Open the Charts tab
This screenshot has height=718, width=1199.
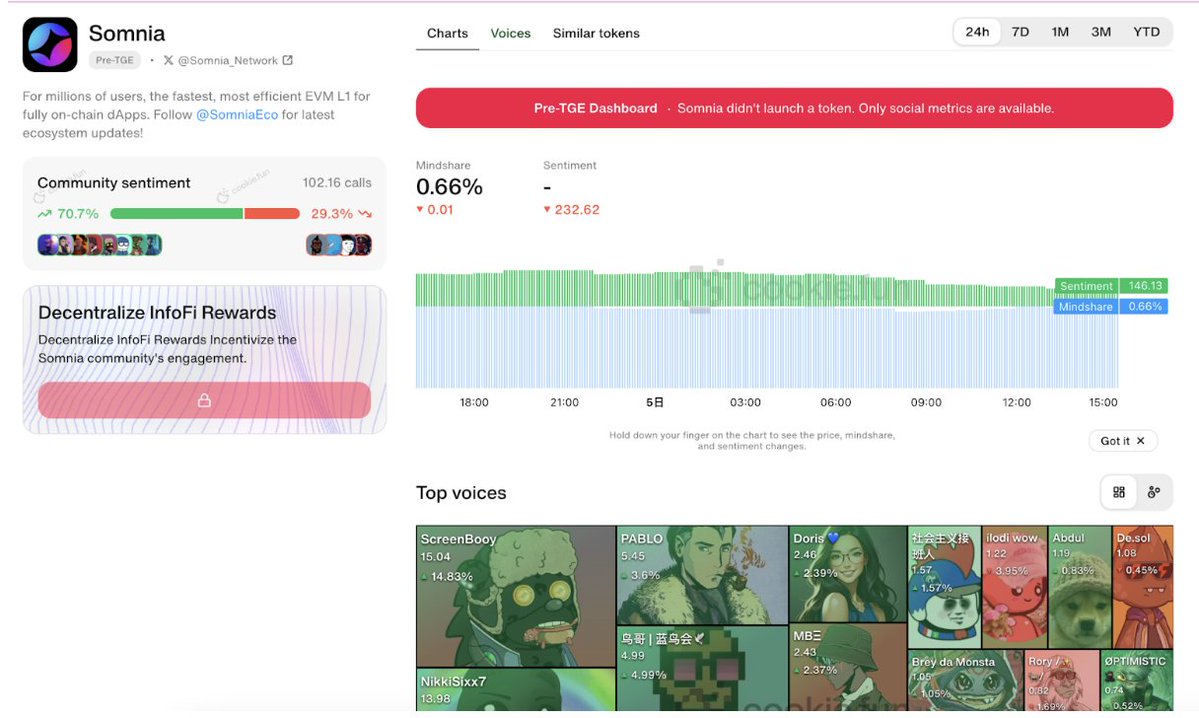447,34
